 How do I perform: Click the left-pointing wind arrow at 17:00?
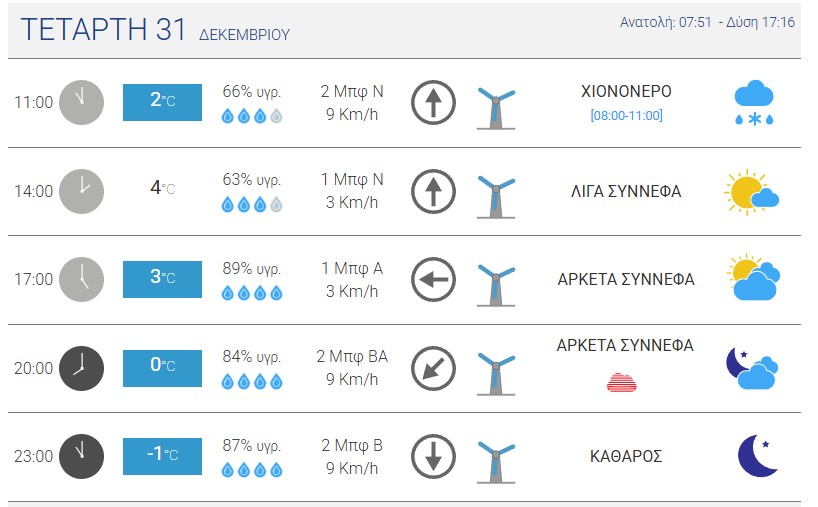[x=433, y=279]
